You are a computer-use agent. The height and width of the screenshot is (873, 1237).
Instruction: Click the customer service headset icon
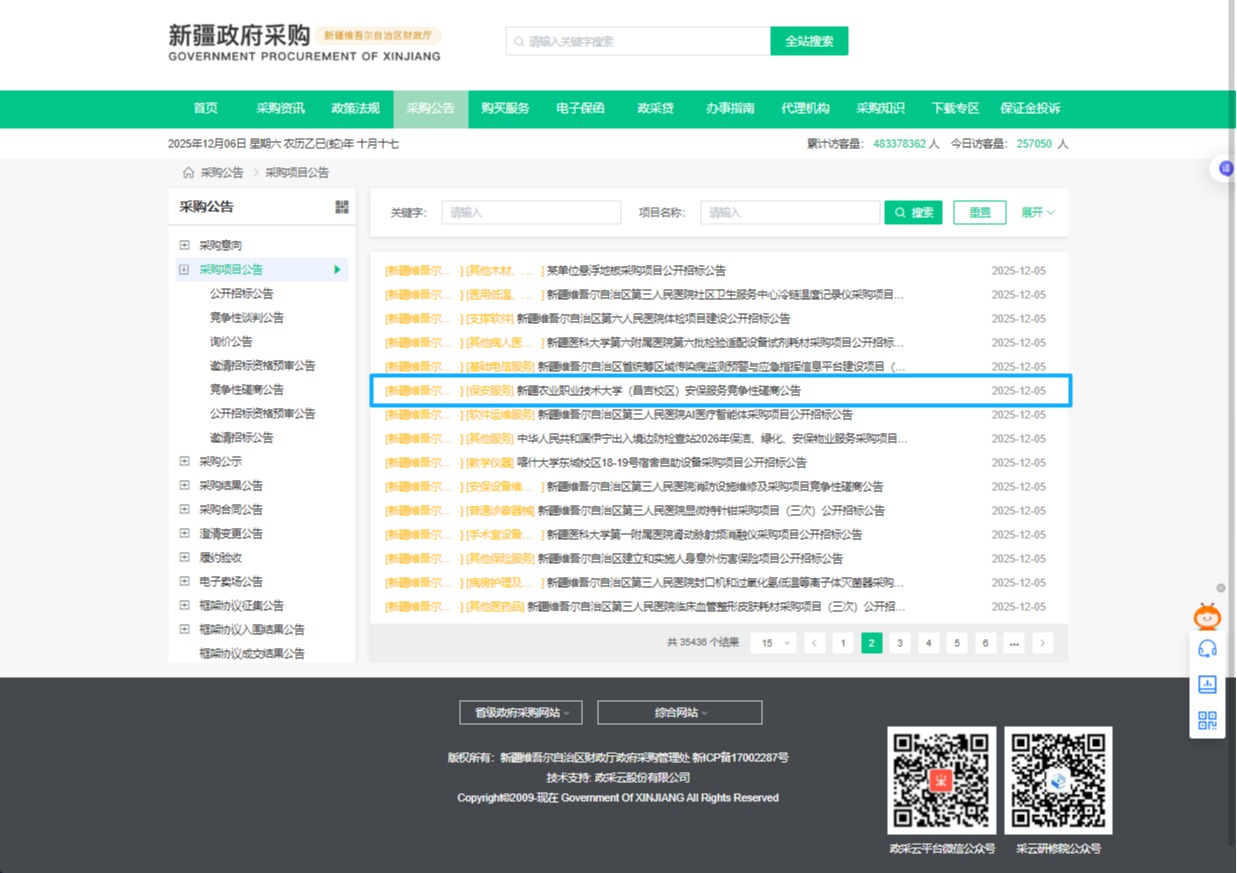coord(1207,649)
